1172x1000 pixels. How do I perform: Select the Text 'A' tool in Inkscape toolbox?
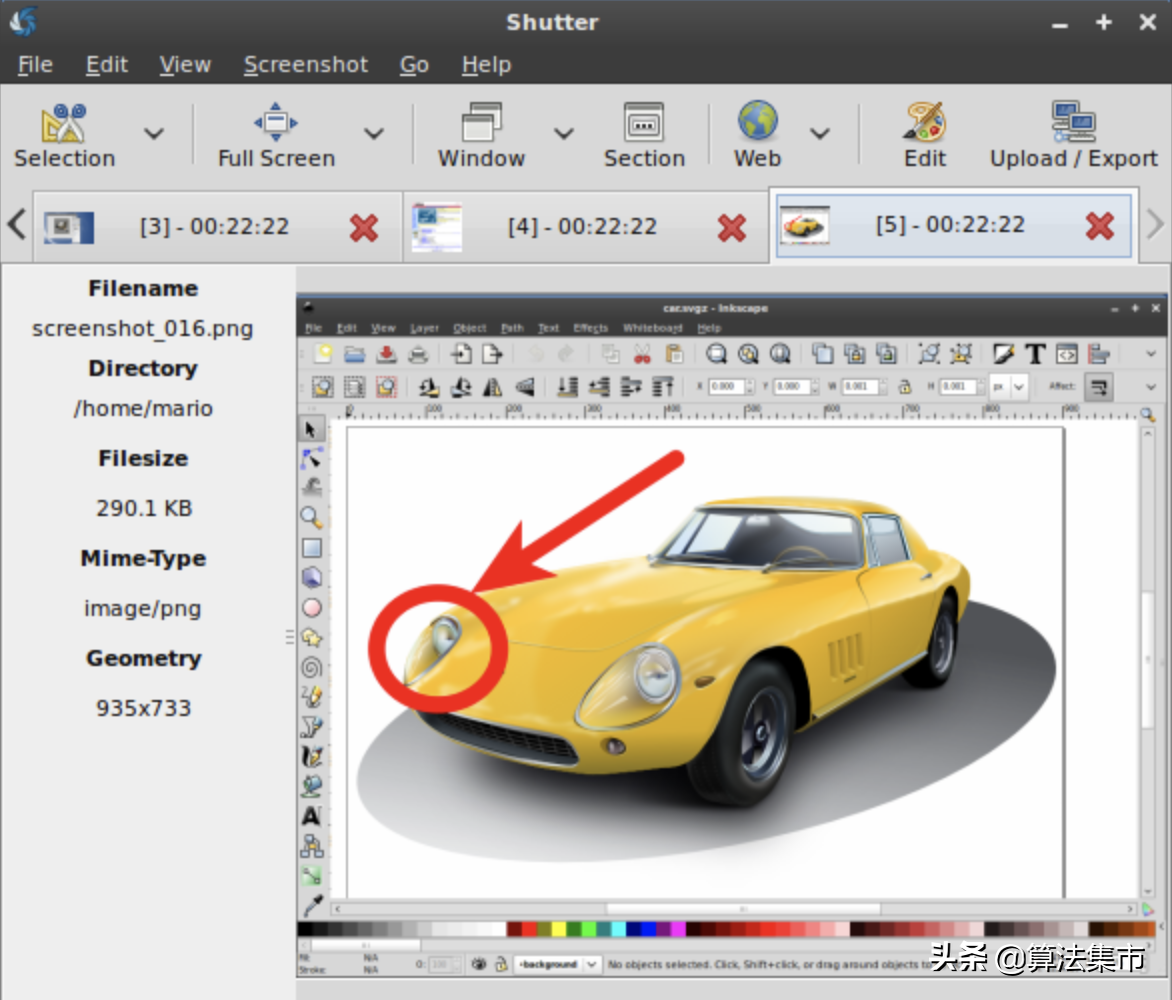(x=311, y=815)
